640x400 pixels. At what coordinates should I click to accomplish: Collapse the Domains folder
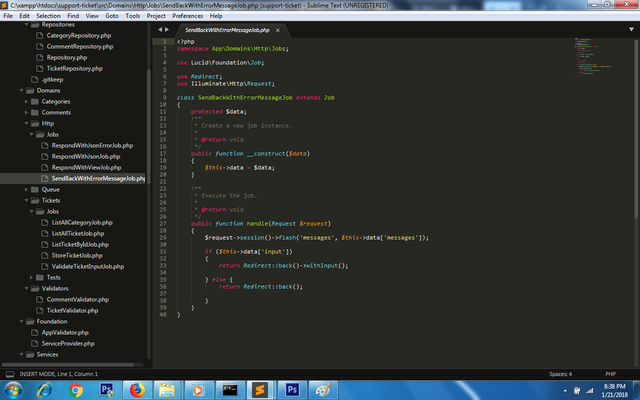21,90
